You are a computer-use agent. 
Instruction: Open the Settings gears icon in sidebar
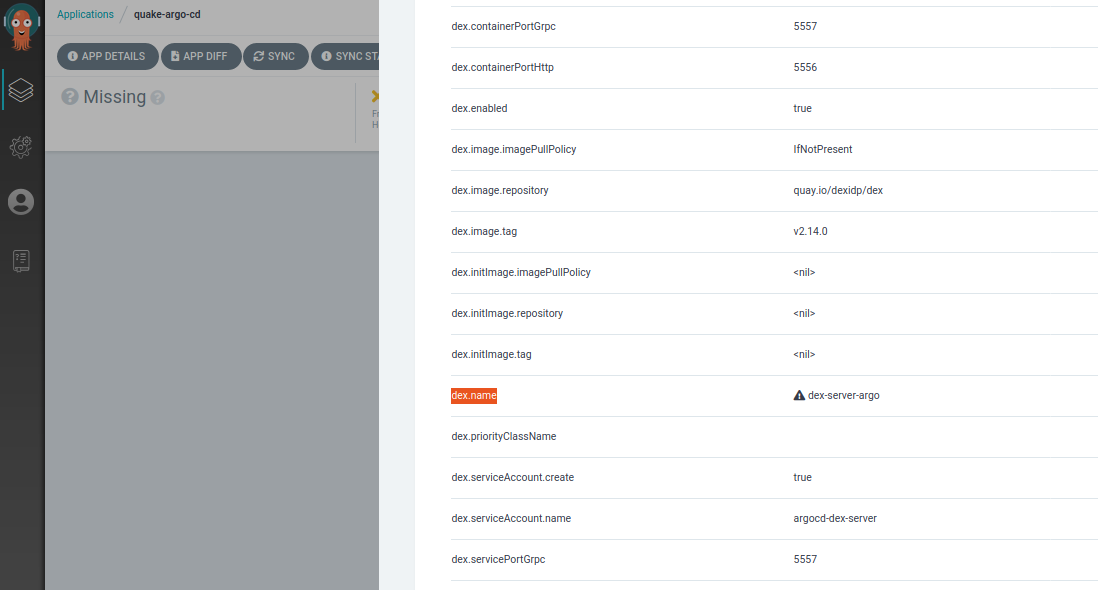point(21,146)
